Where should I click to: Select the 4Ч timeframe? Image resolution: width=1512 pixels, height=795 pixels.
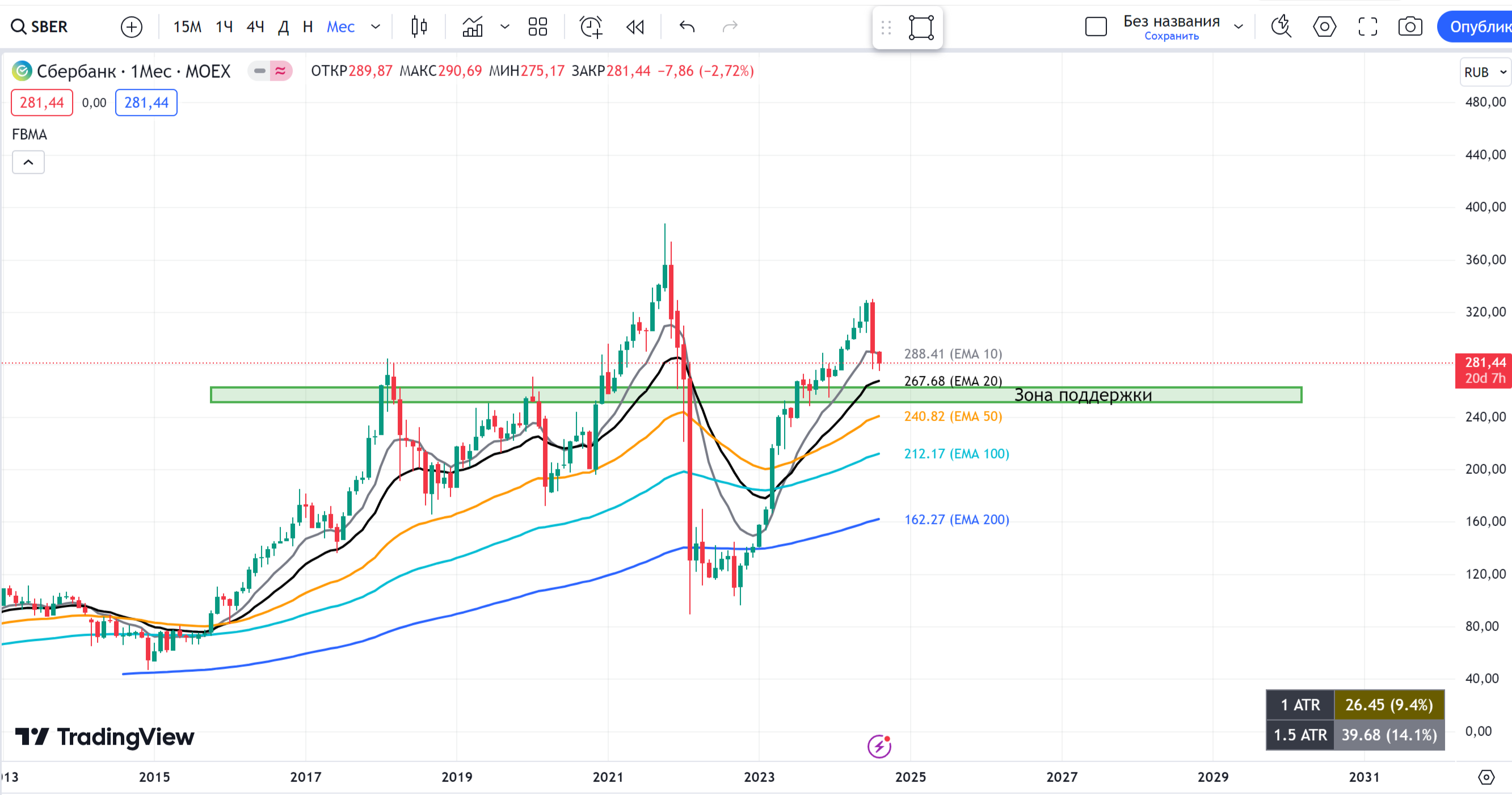(x=255, y=27)
